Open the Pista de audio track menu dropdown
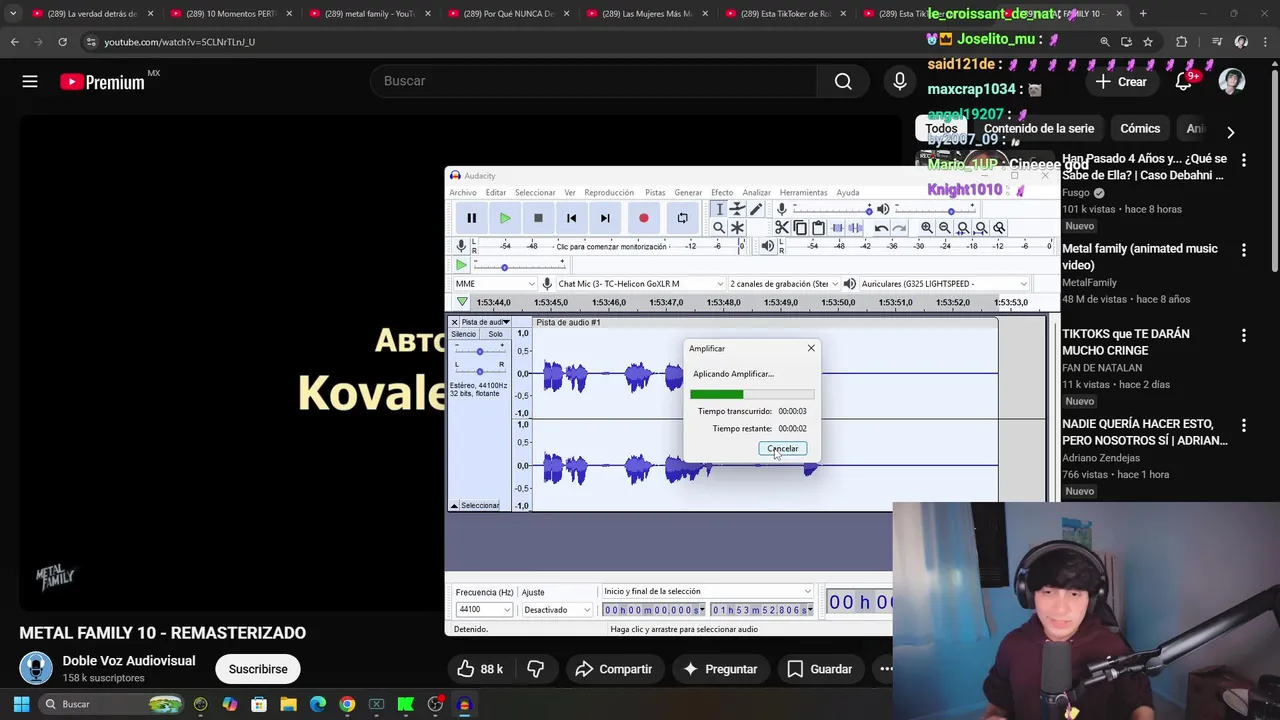 pyautogui.click(x=485, y=322)
